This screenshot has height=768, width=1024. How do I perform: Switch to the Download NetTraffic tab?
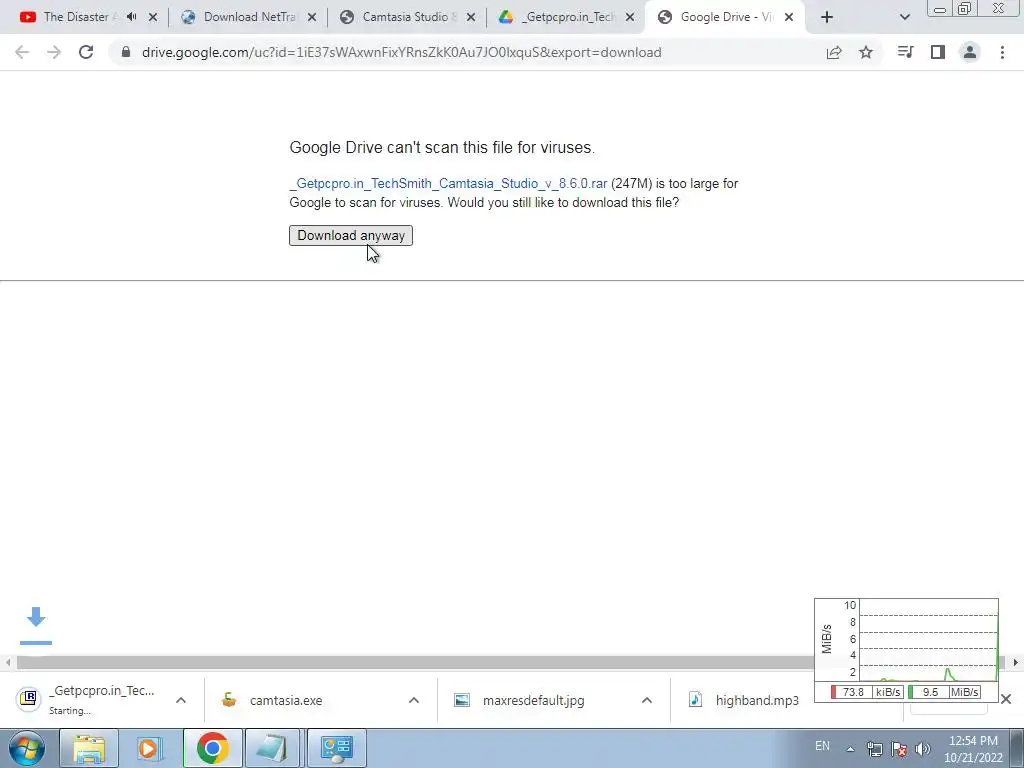(249, 17)
